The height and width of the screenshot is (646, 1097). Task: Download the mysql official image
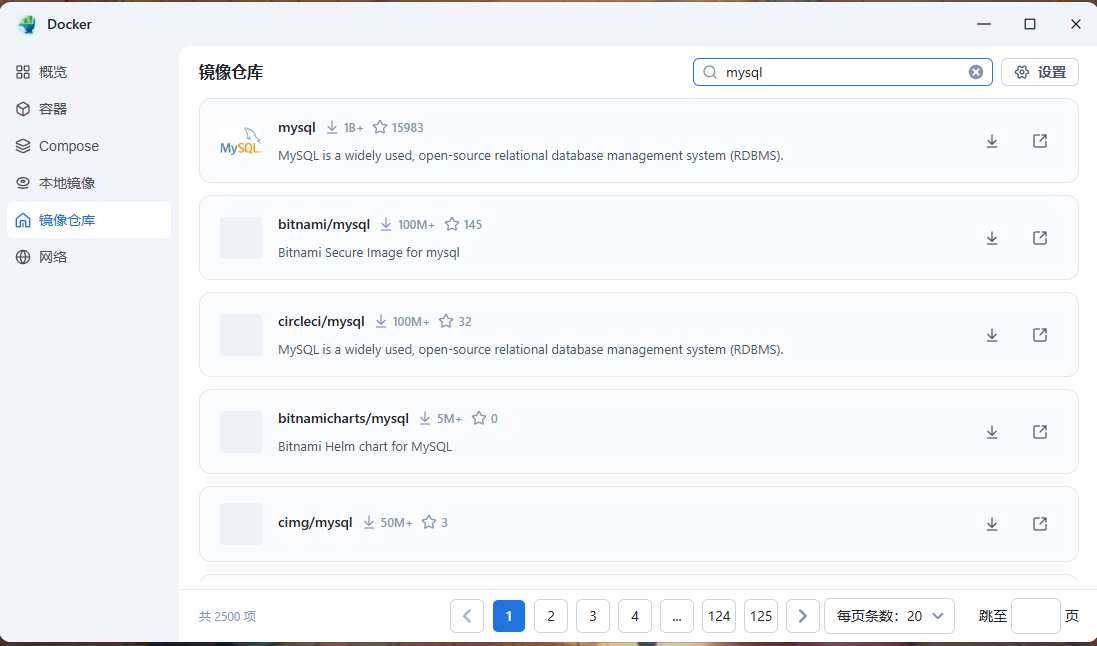click(991, 141)
